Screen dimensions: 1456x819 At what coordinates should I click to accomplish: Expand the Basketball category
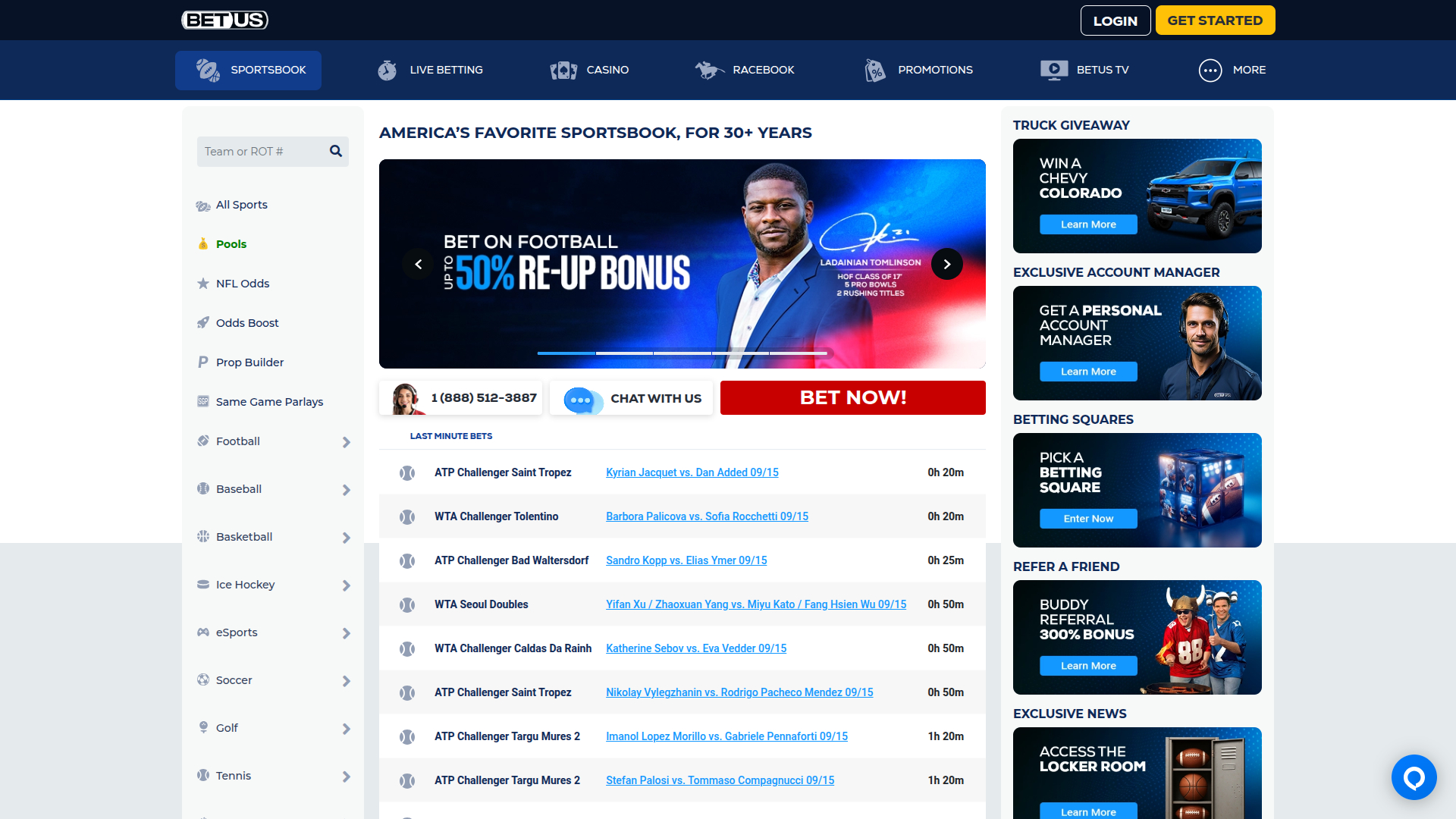[x=347, y=538]
